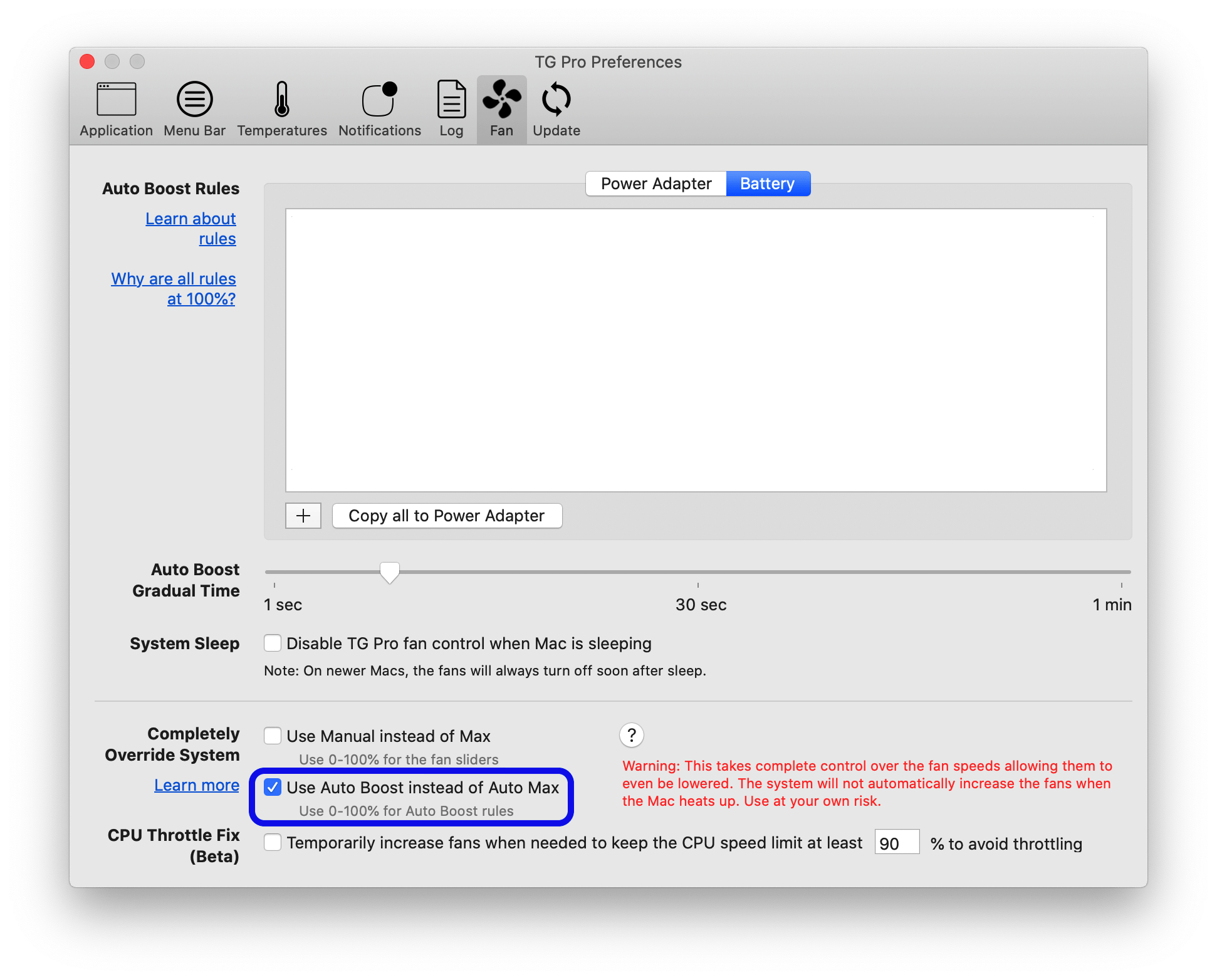Open the Update preferences pane
The image size is (1217, 980).
pos(556,110)
